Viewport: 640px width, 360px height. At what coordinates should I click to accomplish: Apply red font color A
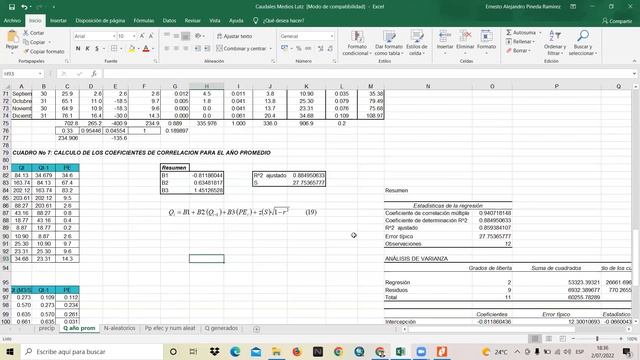[146, 49]
